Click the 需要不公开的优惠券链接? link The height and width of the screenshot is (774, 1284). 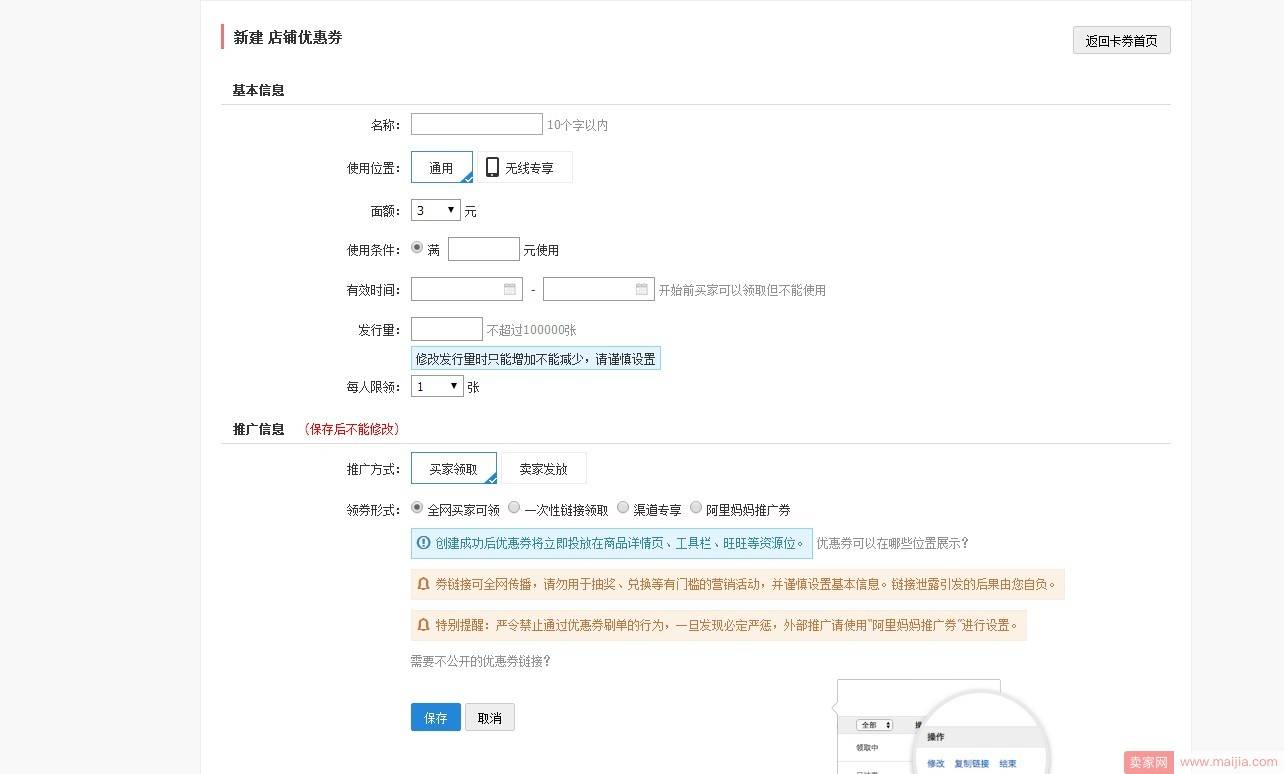click(480, 661)
